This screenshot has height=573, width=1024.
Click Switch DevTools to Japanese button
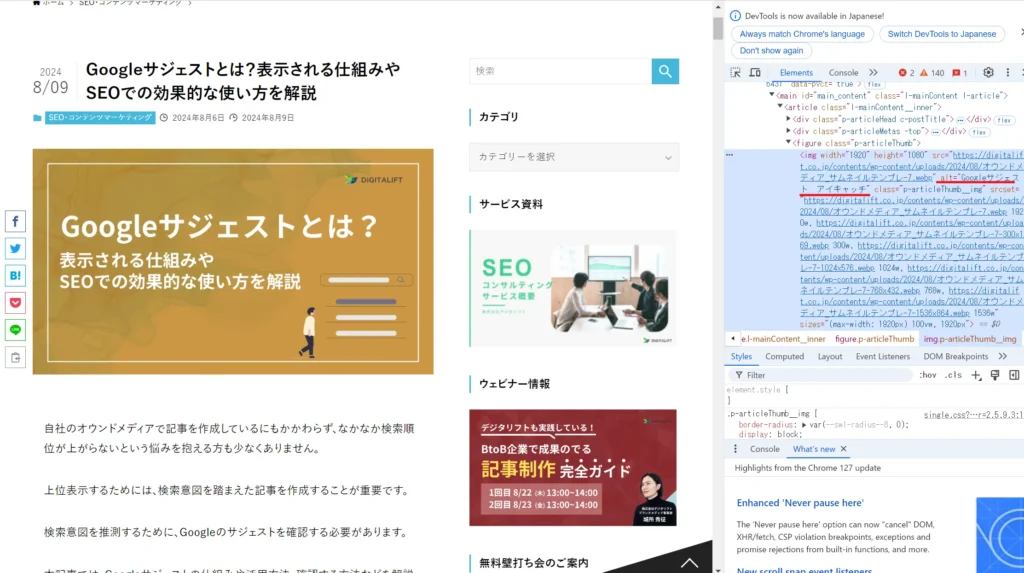click(942, 34)
